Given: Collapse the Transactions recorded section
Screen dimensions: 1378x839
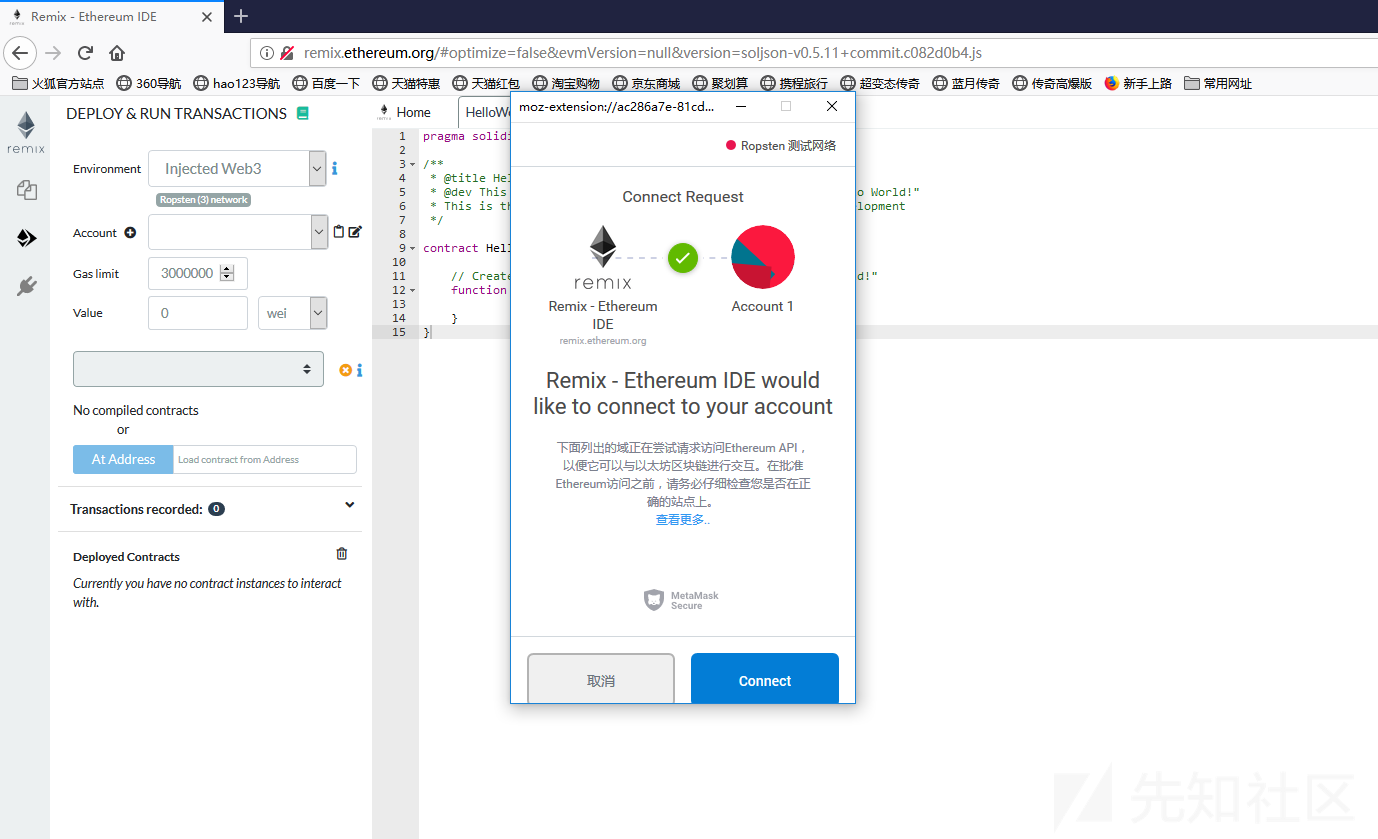Looking at the screenshot, I should tap(349, 505).
